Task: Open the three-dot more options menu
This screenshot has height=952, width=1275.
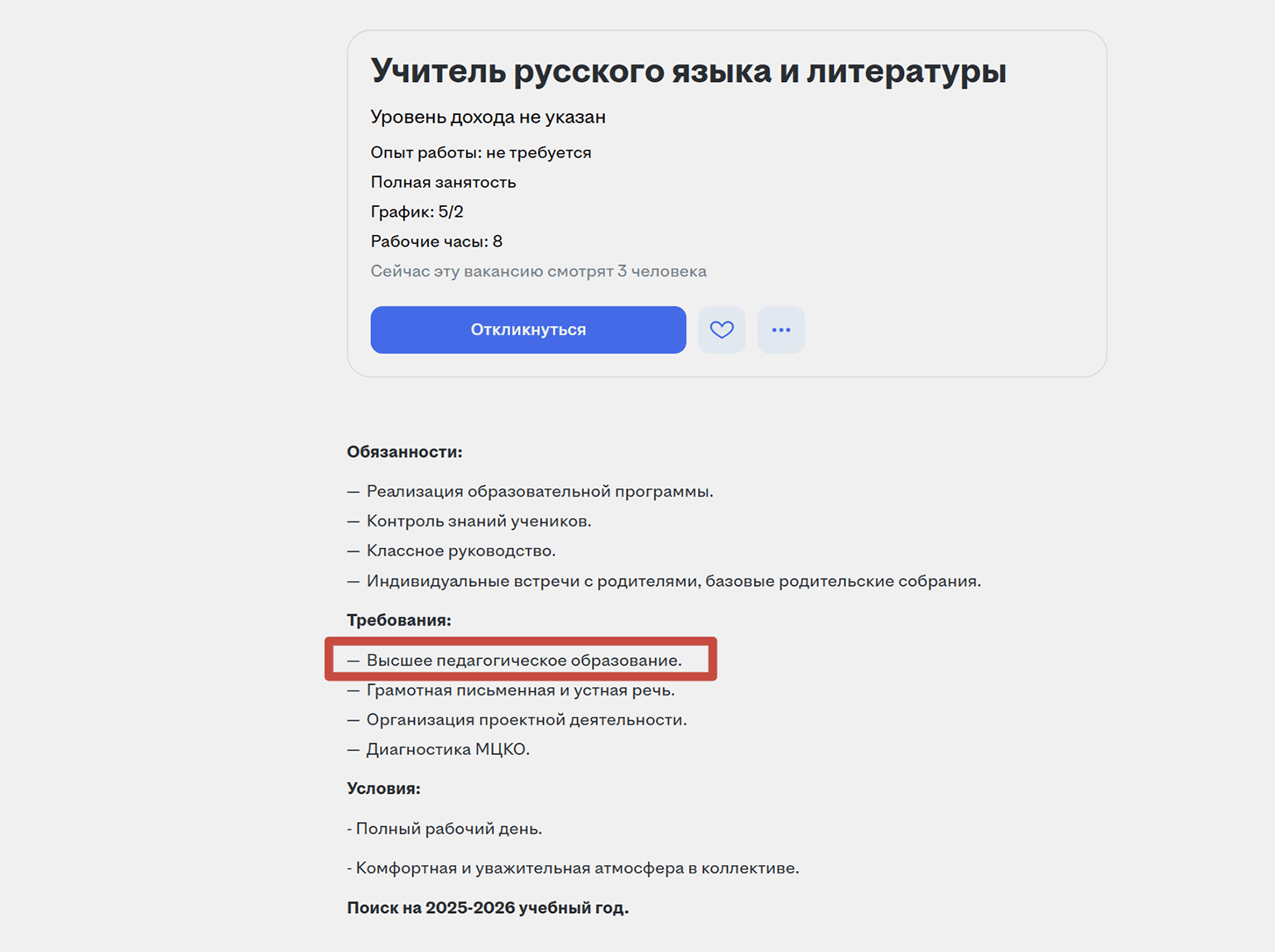Action: 781,329
